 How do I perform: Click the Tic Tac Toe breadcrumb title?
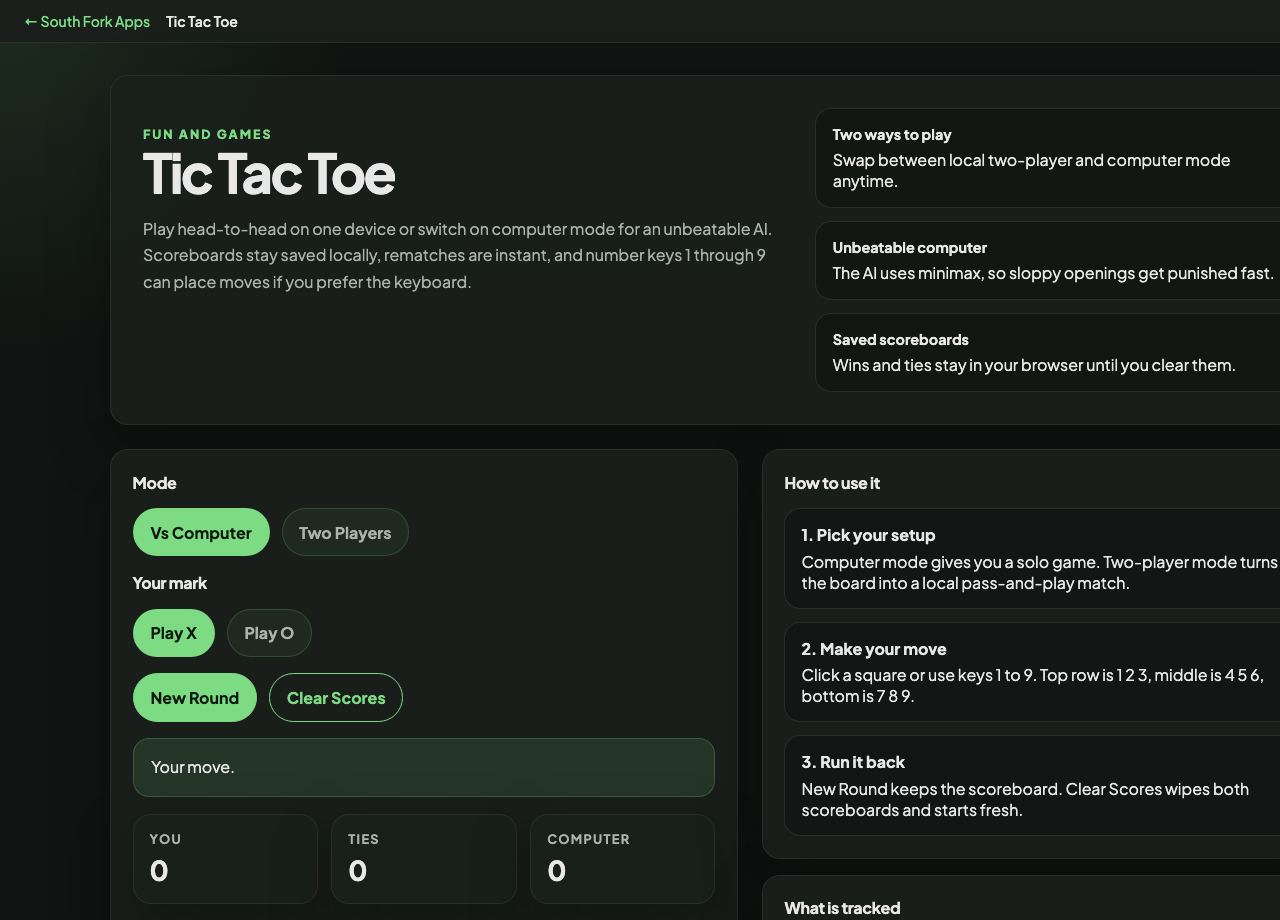pyautogui.click(x=202, y=21)
